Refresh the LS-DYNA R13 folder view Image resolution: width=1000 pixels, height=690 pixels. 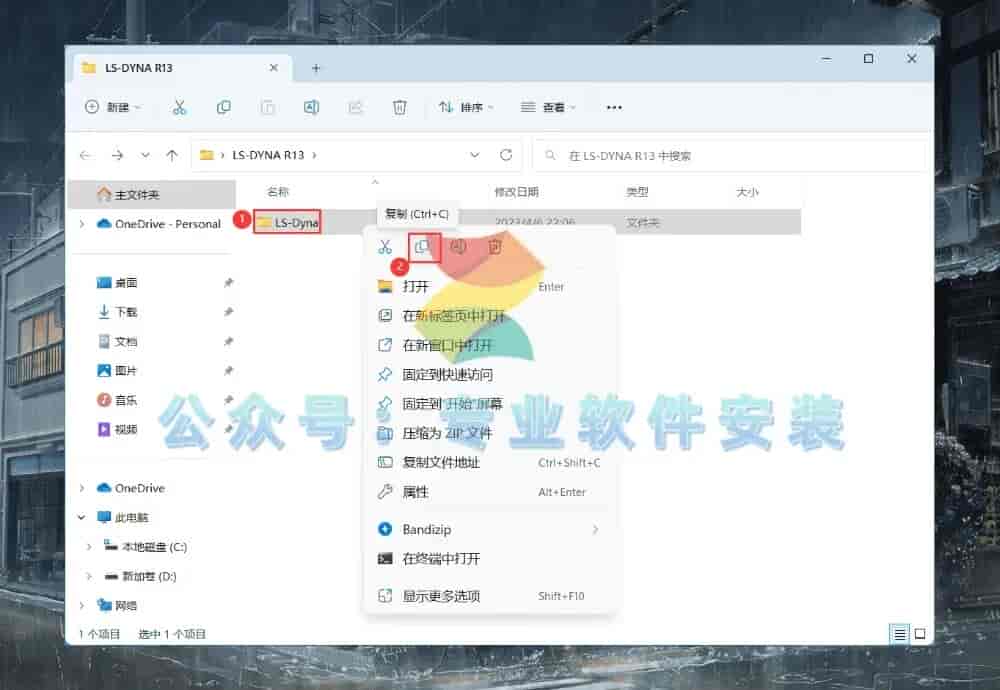tap(506, 155)
